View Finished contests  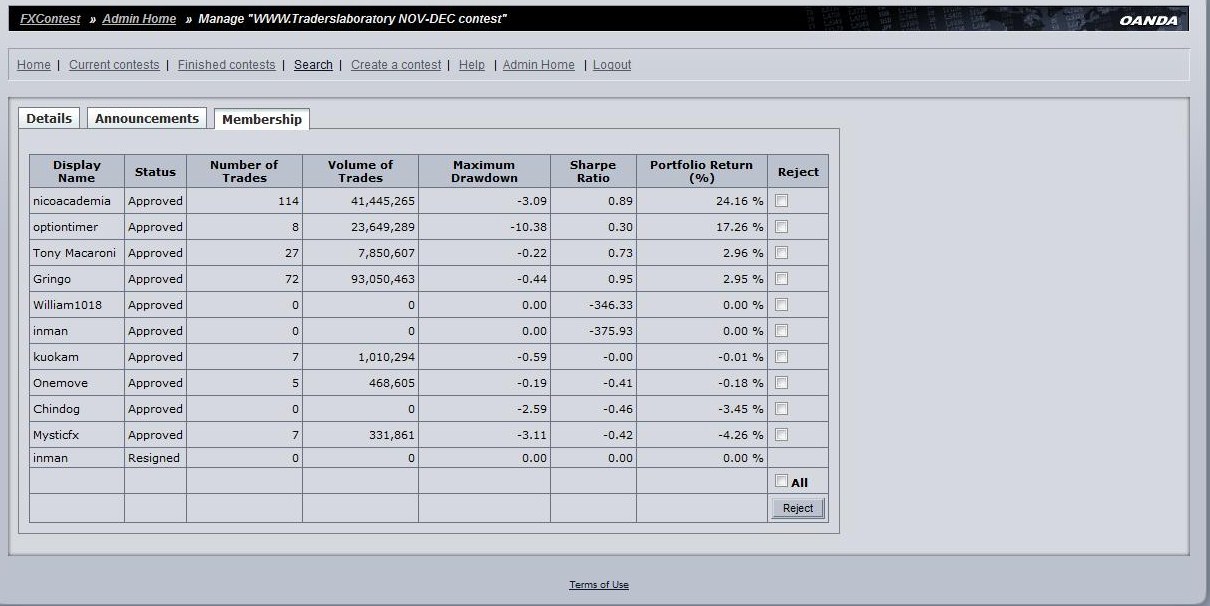click(x=226, y=65)
